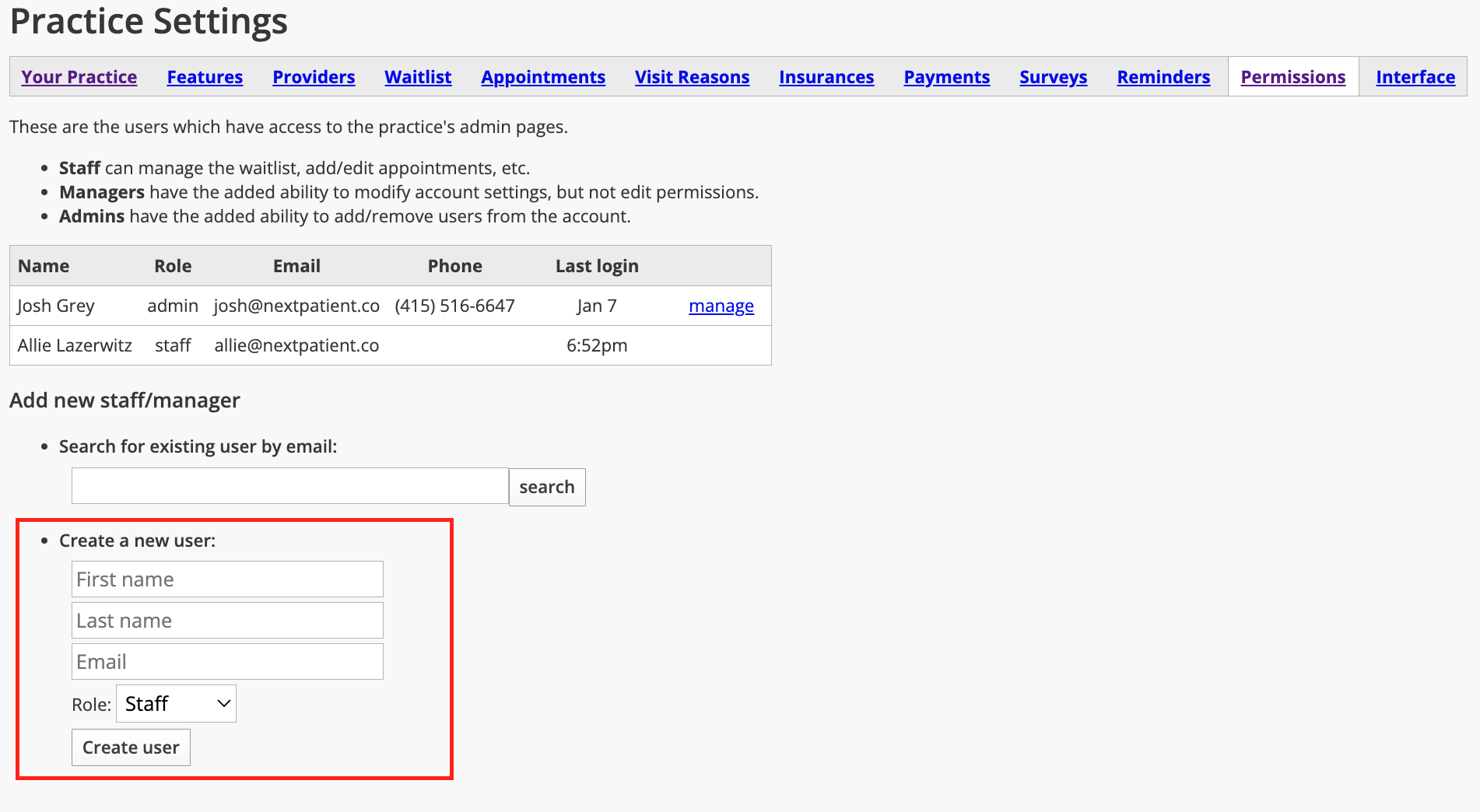Click the name Josh Grey
1480x812 pixels.
[x=56, y=306]
